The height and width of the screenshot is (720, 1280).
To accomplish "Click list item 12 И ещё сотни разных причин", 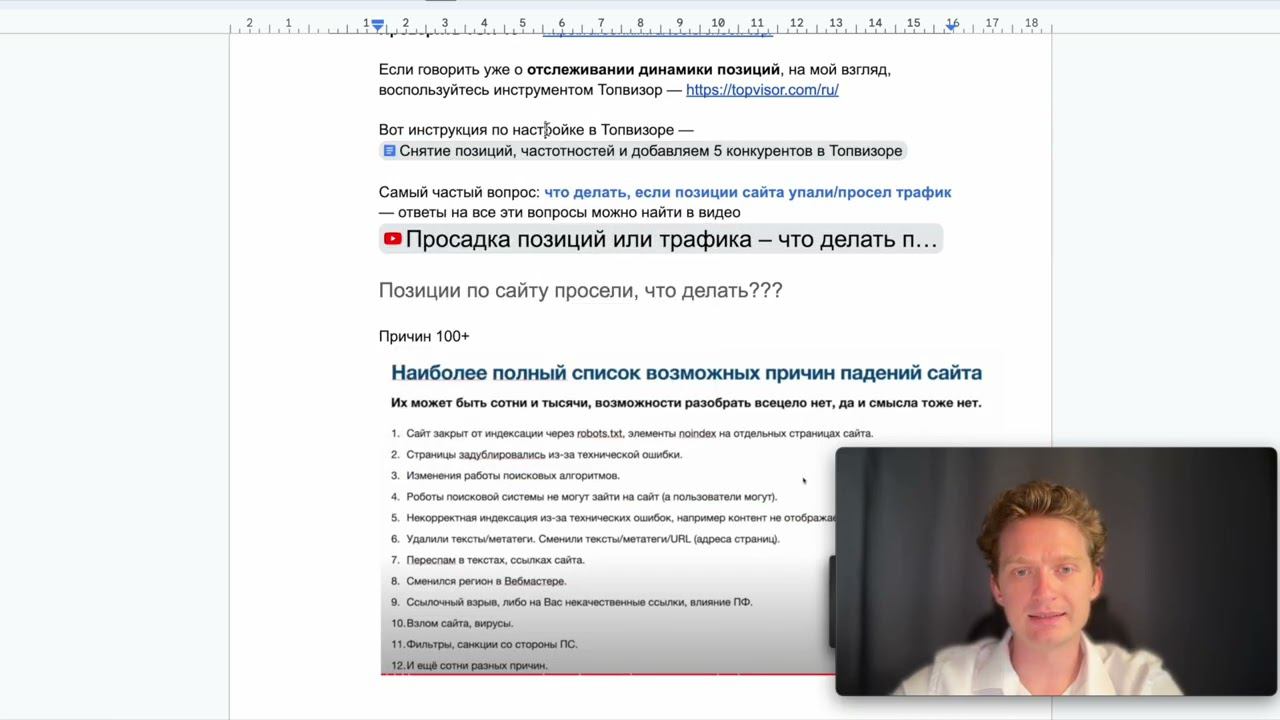I will click(x=469, y=665).
